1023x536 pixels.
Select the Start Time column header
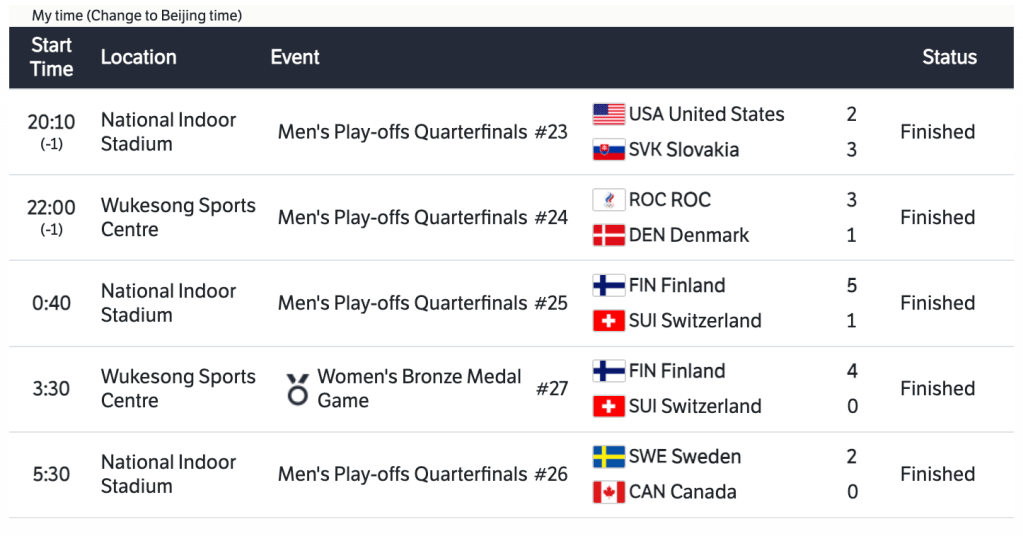pos(52,57)
